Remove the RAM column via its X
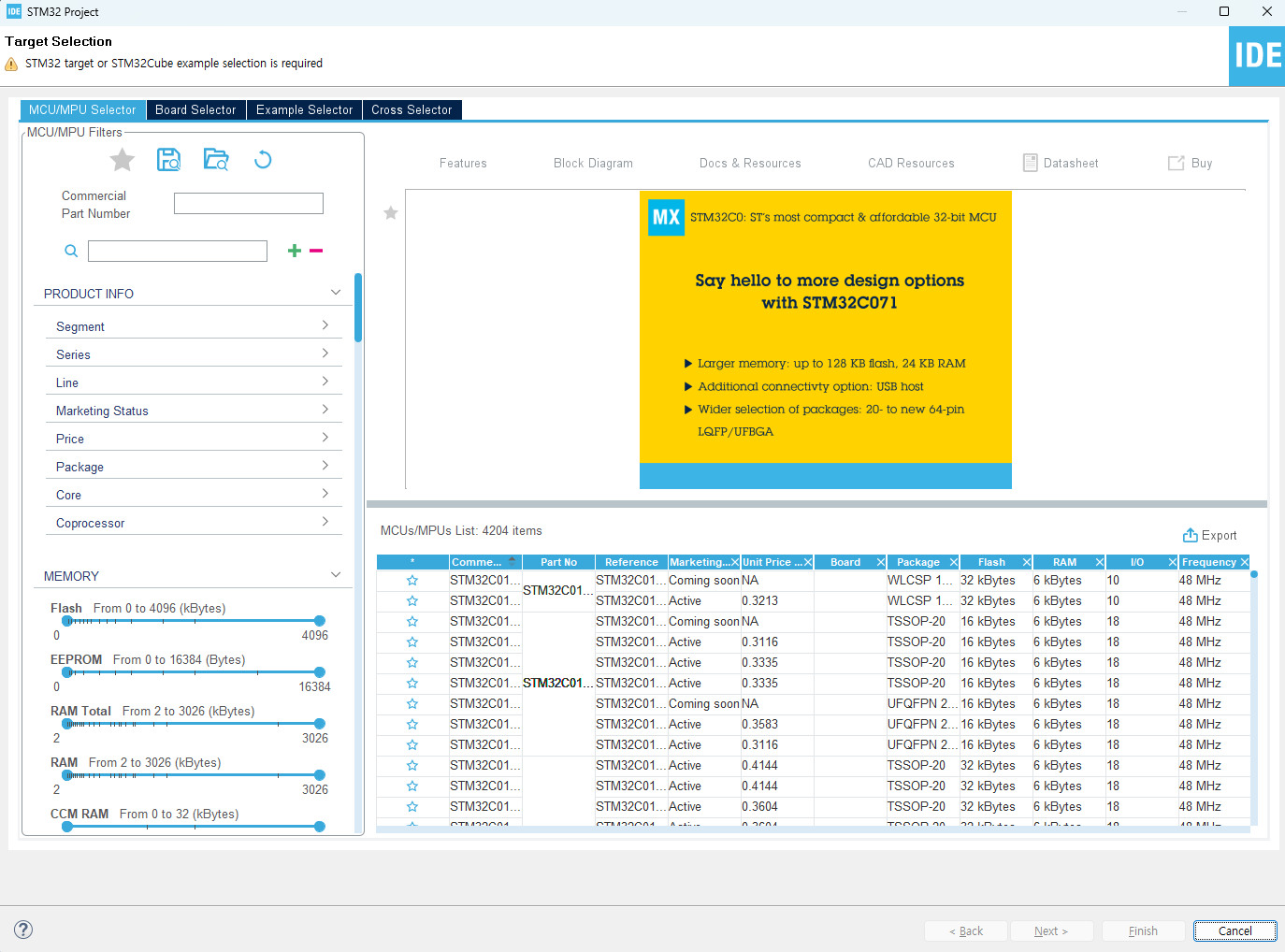Screen dimensions: 1285x952 [x=1100, y=562]
